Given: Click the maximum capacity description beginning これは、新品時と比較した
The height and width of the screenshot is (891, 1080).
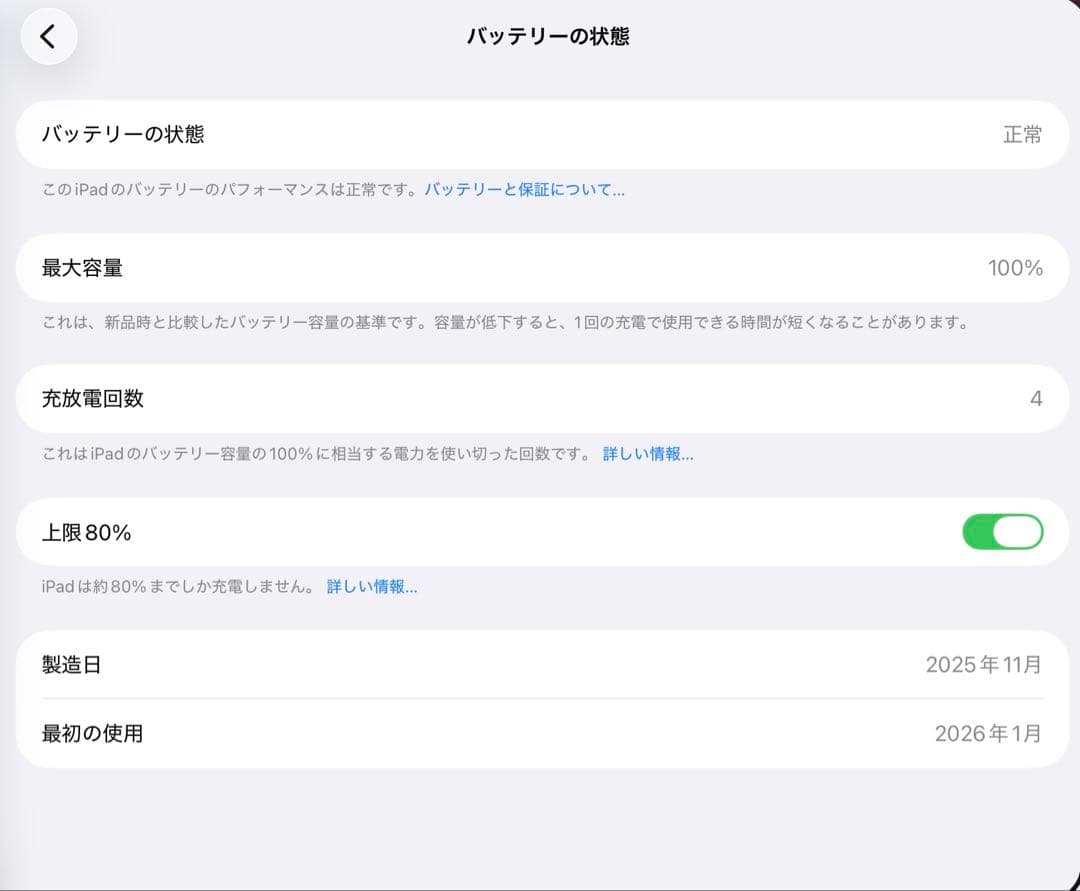Looking at the screenshot, I should tap(507, 322).
